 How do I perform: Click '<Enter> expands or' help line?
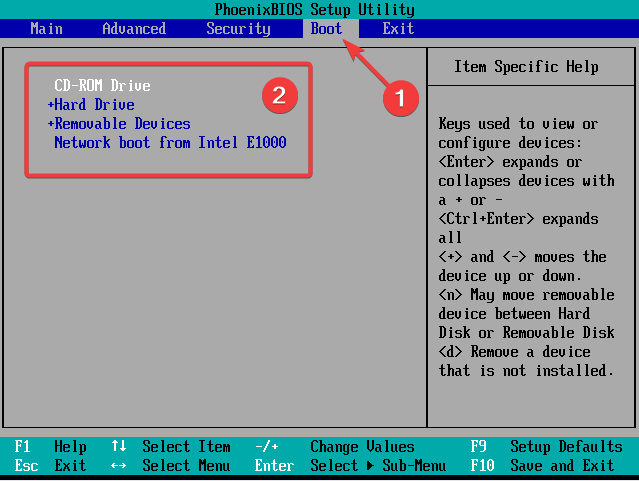pyautogui.click(x=510, y=162)
